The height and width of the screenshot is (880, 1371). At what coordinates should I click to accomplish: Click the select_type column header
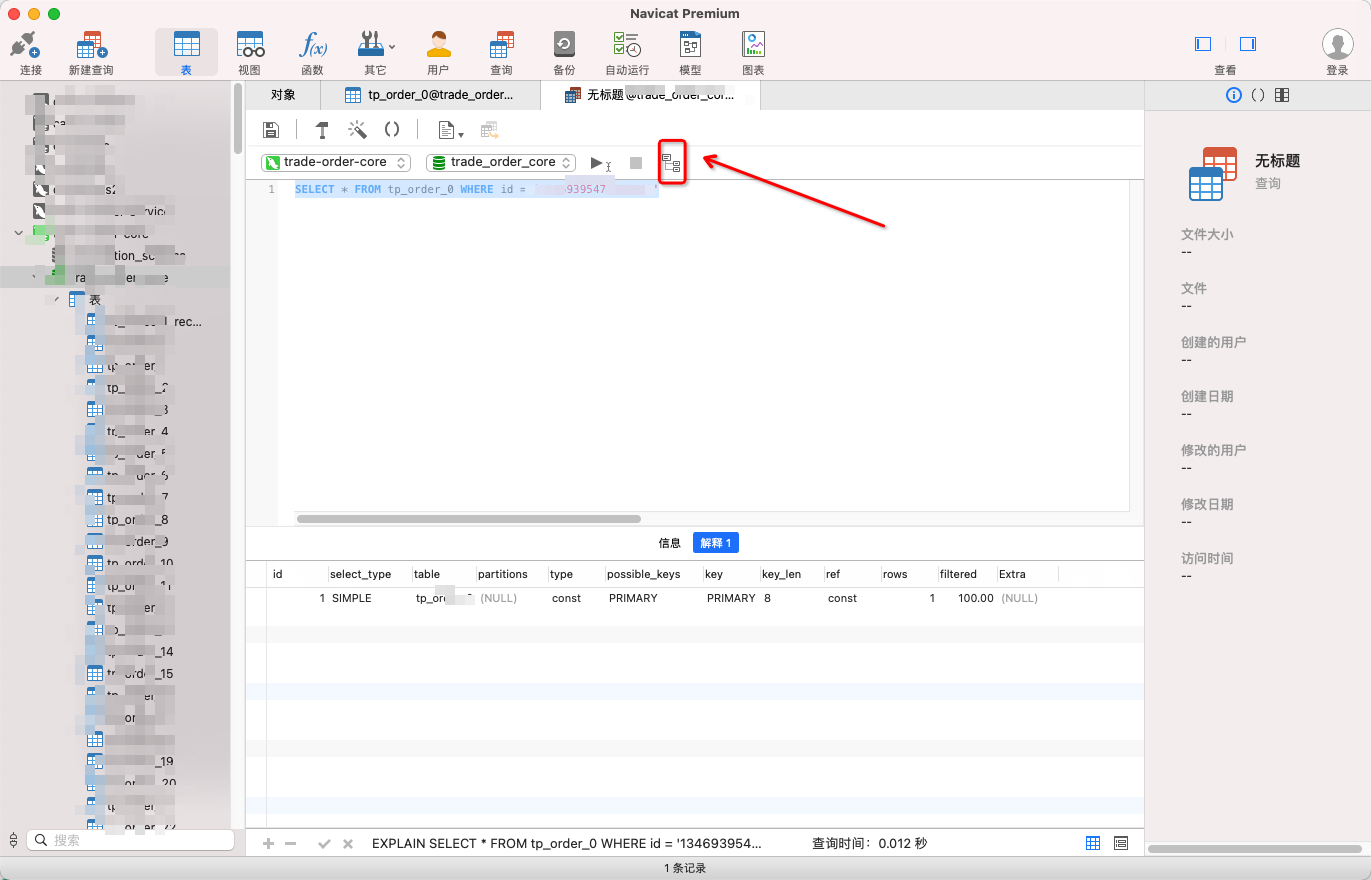[361, 574]
